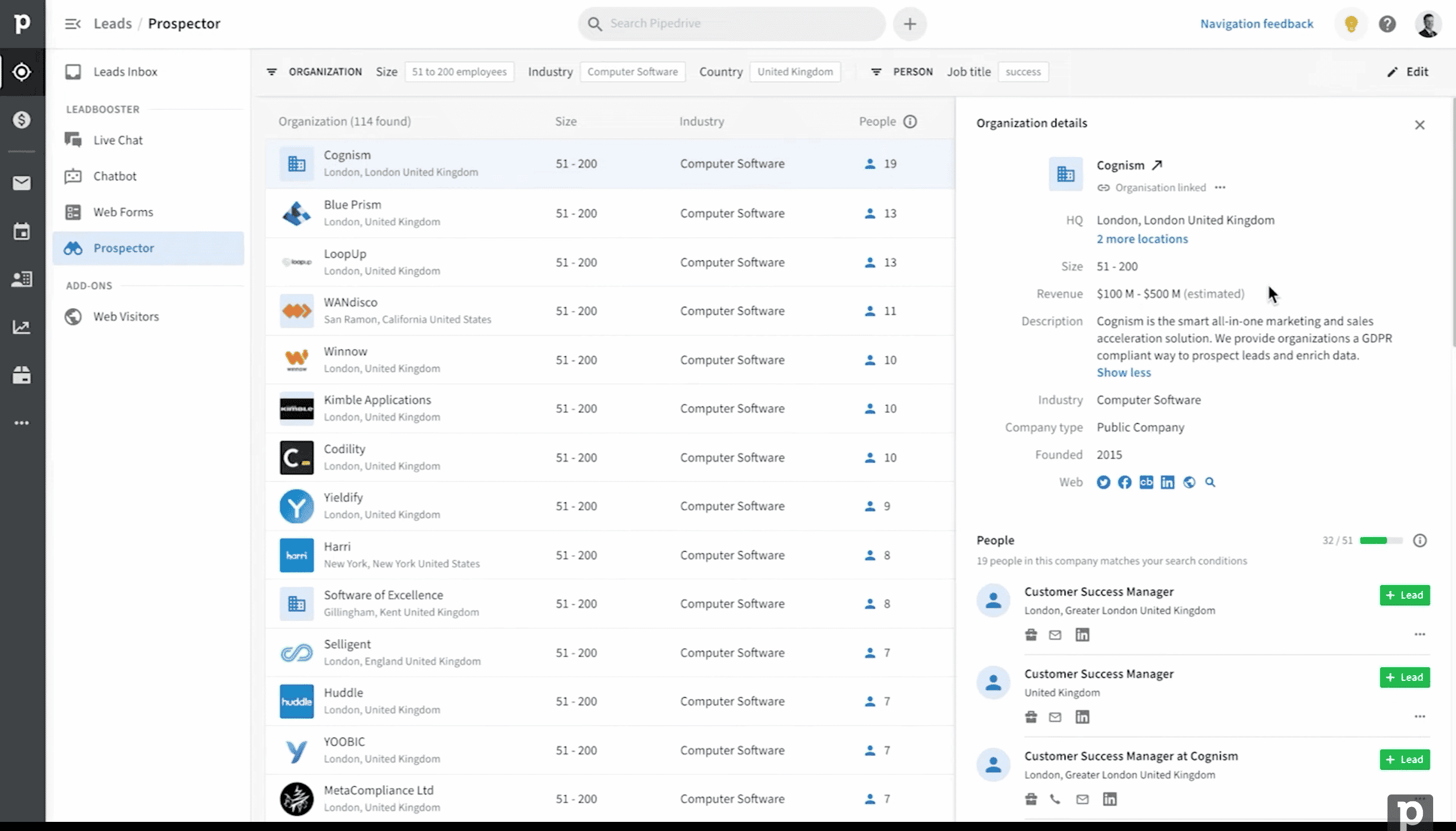Select the MetaCompliance Ltd row
This screenshot has width=1456, height=831.
(610, 799)
